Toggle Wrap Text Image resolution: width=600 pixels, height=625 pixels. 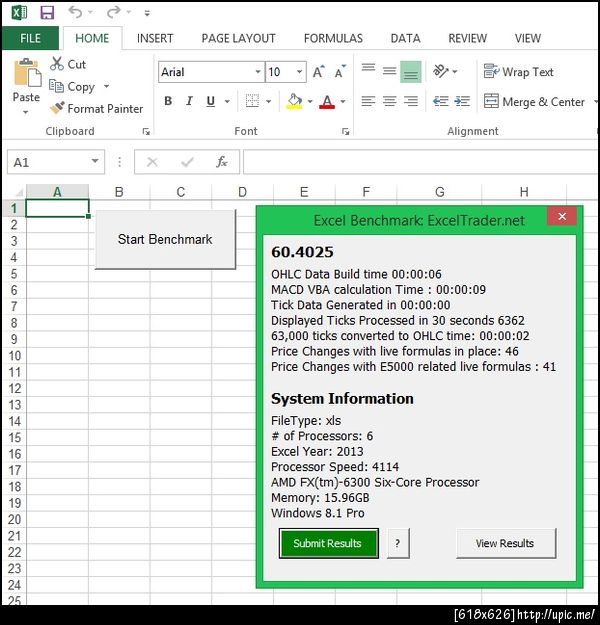(518, 72)
